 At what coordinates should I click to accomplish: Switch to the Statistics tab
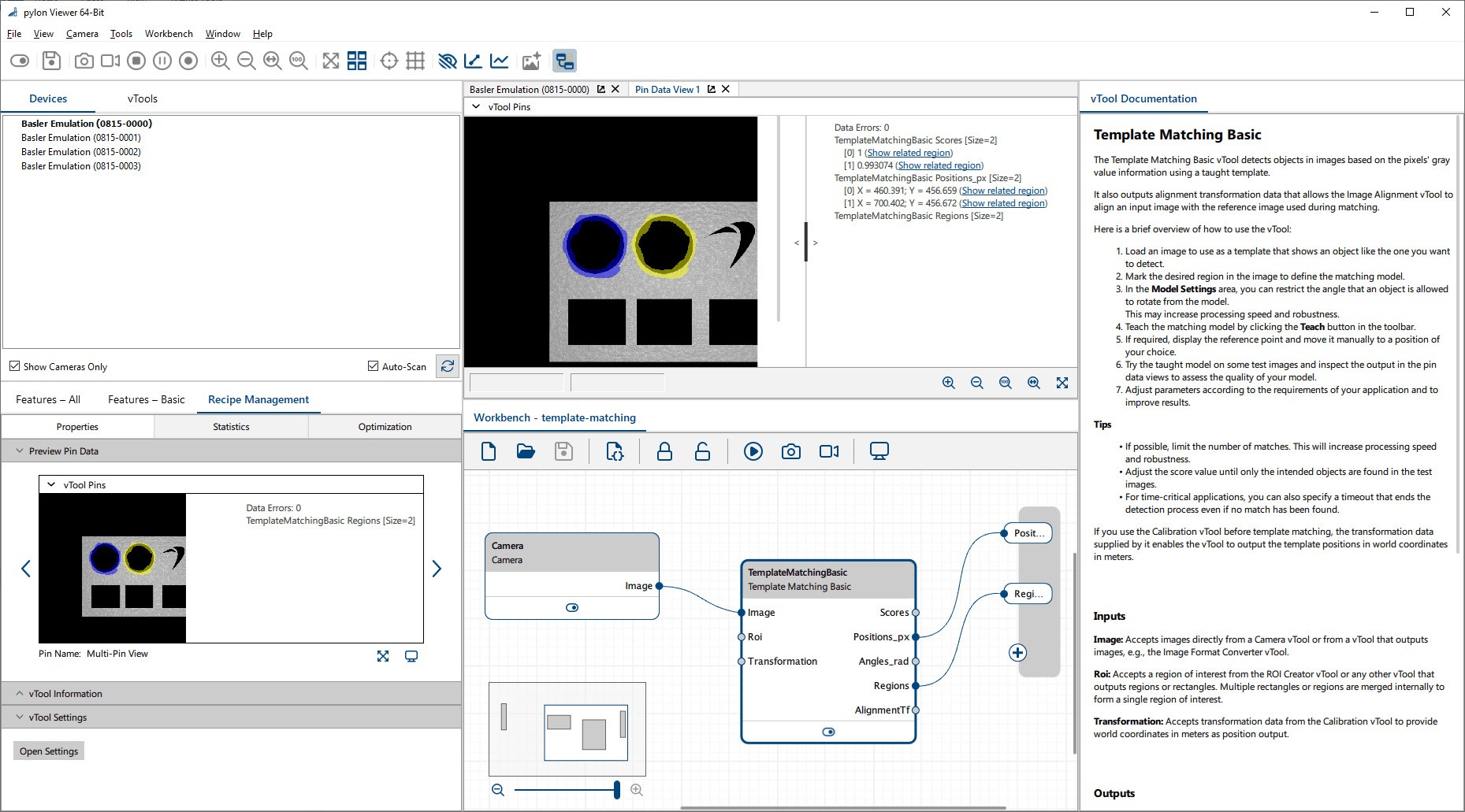pos(230,426)
